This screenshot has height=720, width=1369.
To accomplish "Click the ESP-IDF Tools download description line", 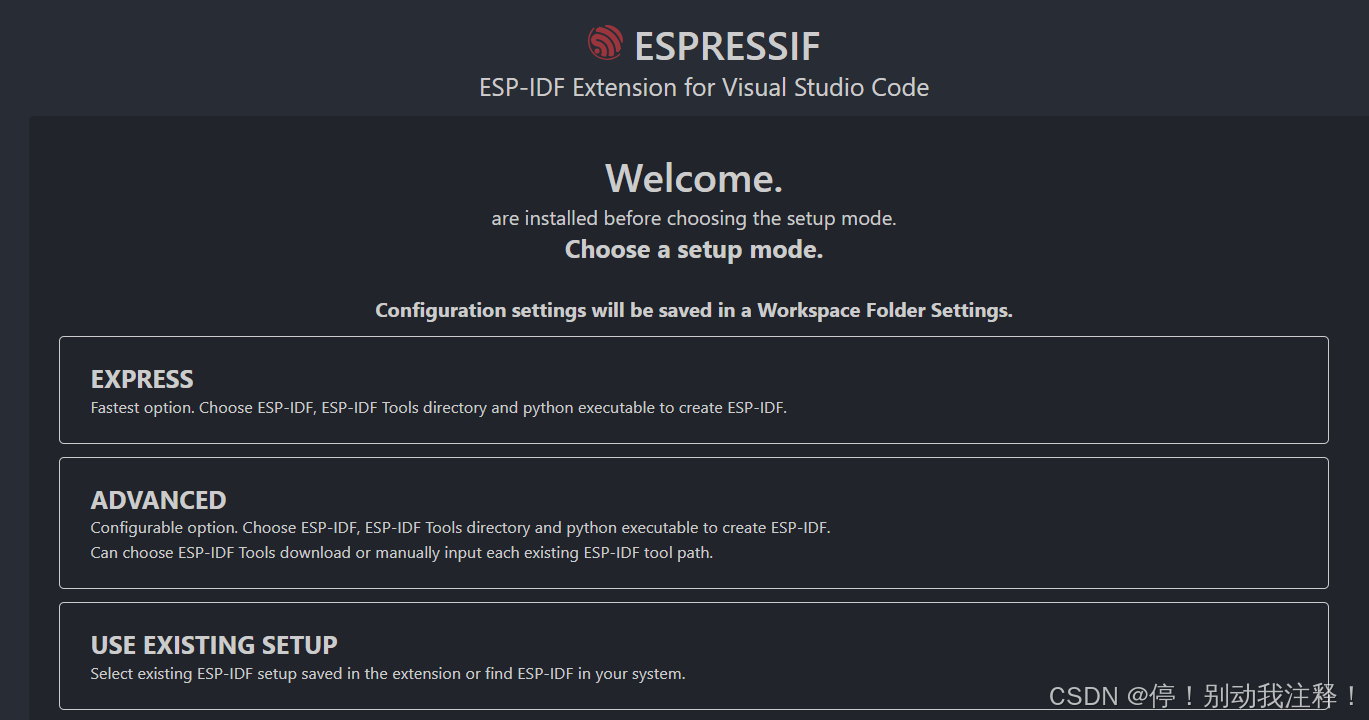I will pos(402,552).
